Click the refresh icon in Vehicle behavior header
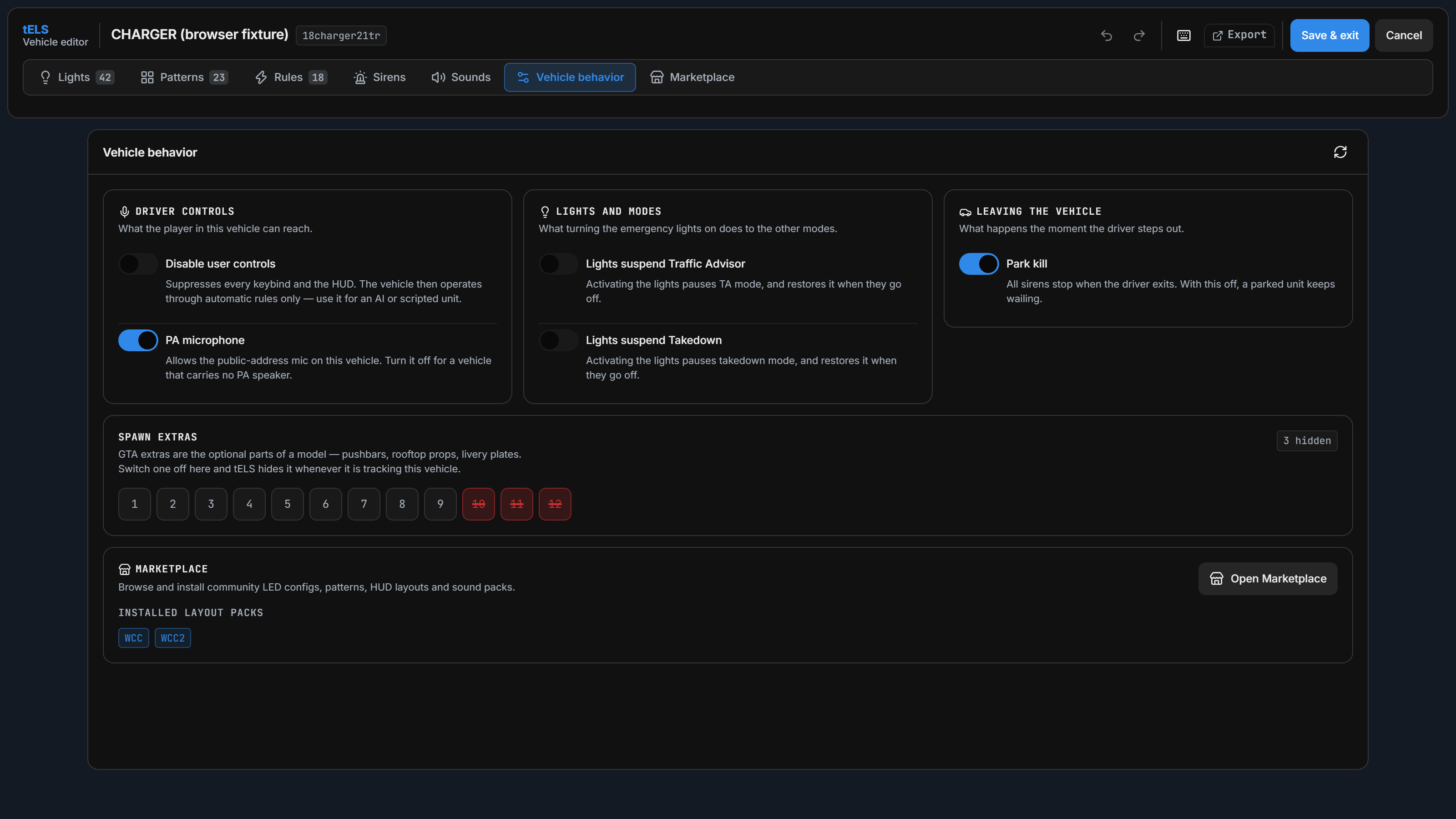 click(1340, 152)
